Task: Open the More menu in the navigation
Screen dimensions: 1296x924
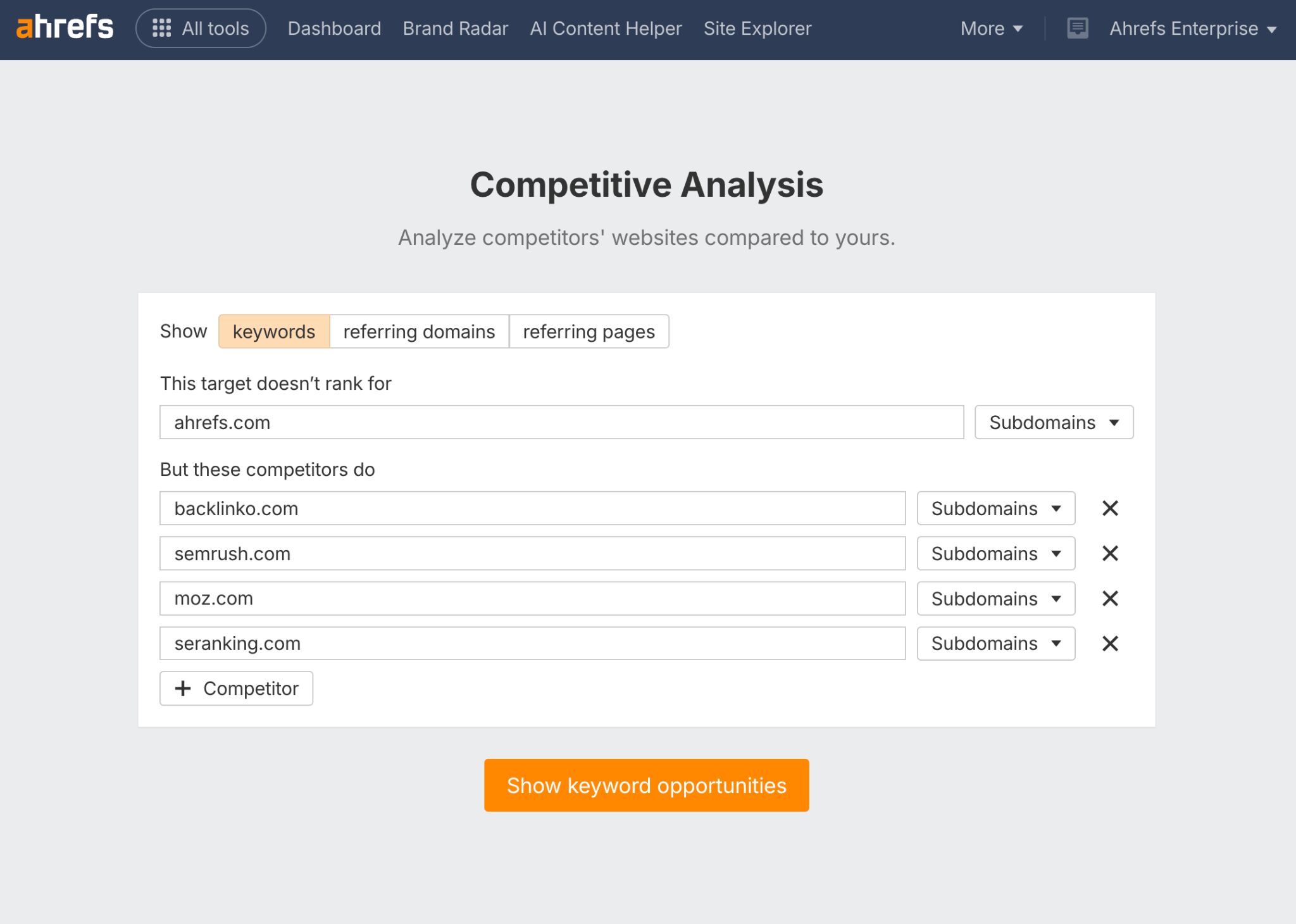Action: point(990,28)
